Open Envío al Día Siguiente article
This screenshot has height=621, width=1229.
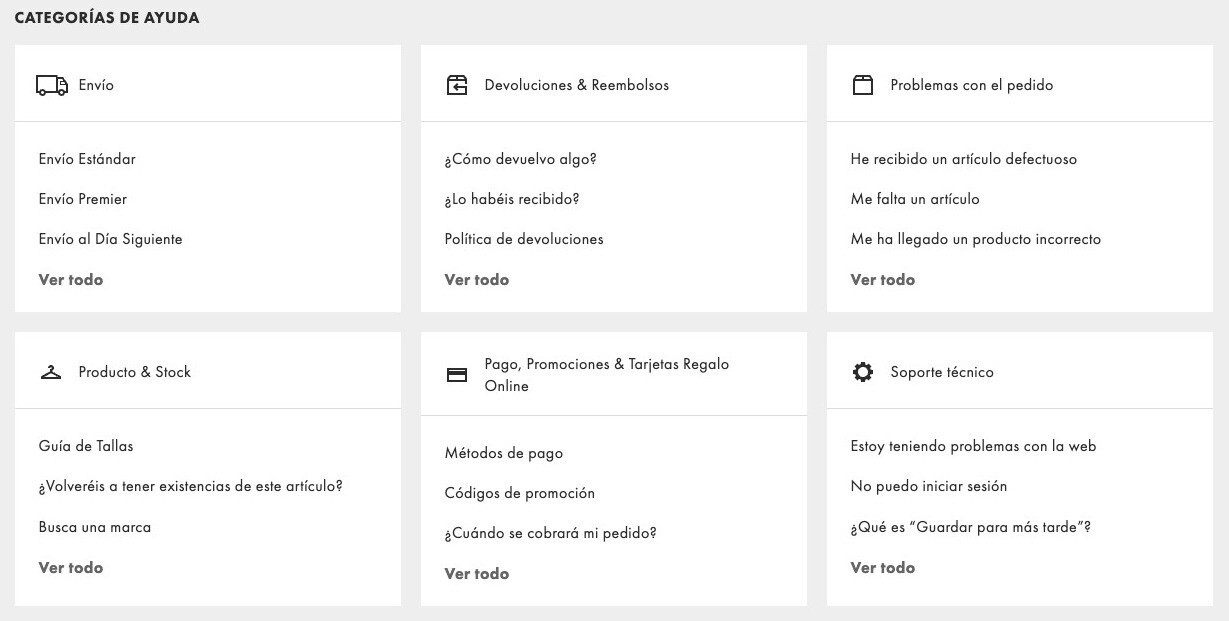(111, 239)
